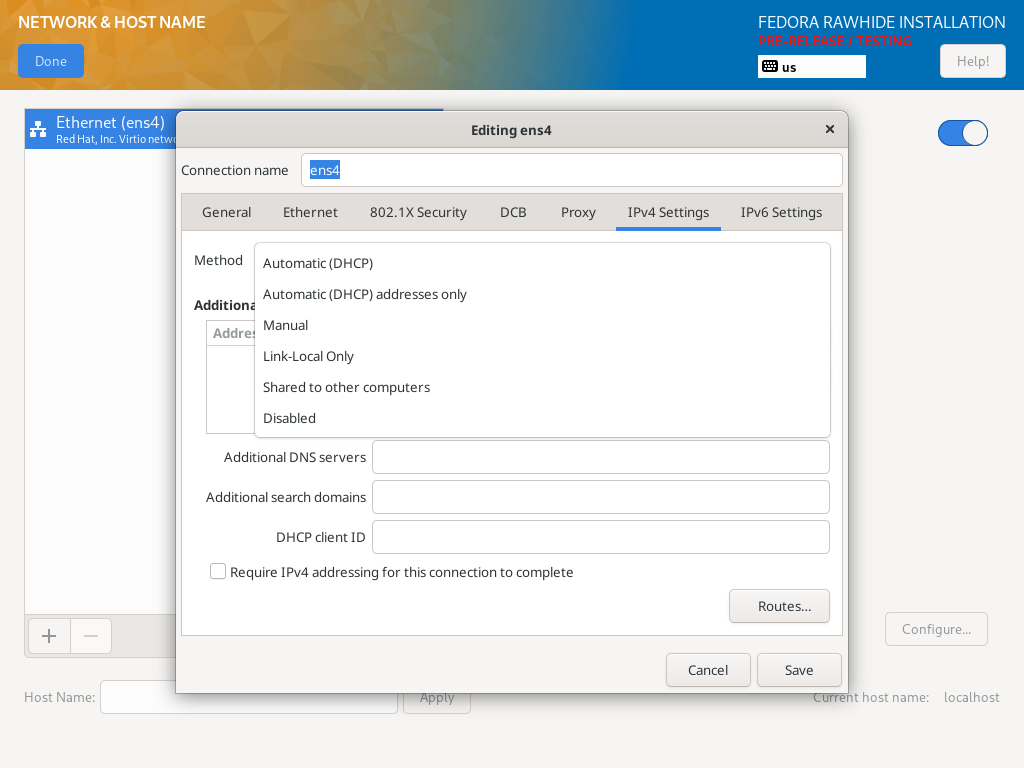Screen dimensions: 1024x768
Task: Click the Configure... button
Action: [x=936, y=630]
